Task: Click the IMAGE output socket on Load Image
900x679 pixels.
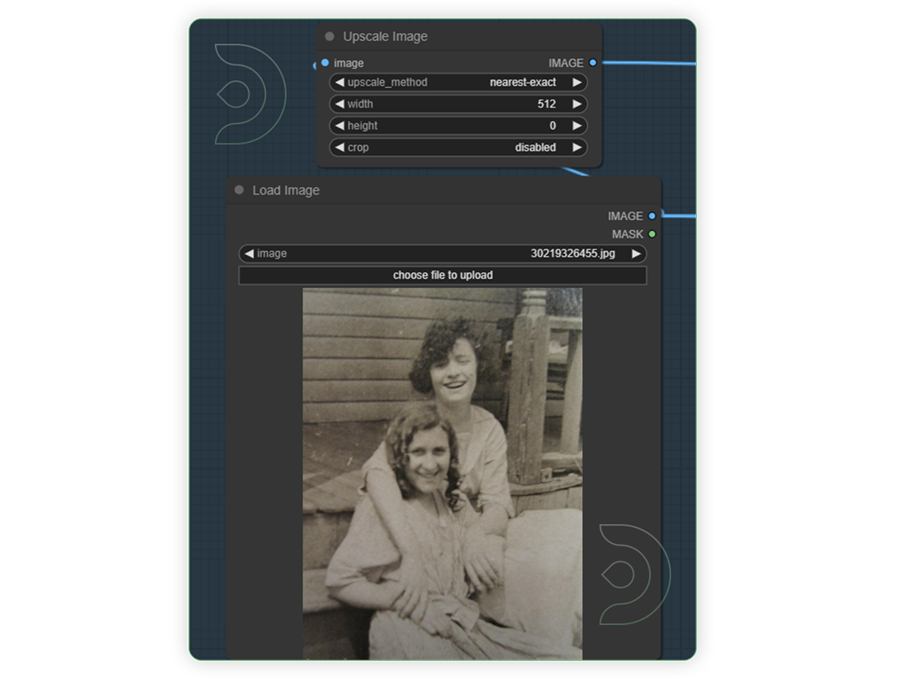Action: (652, 216)
